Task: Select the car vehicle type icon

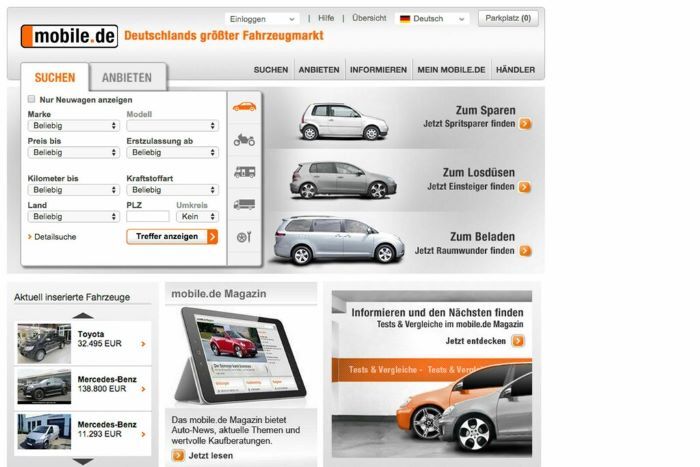Action: coord(244,106)
